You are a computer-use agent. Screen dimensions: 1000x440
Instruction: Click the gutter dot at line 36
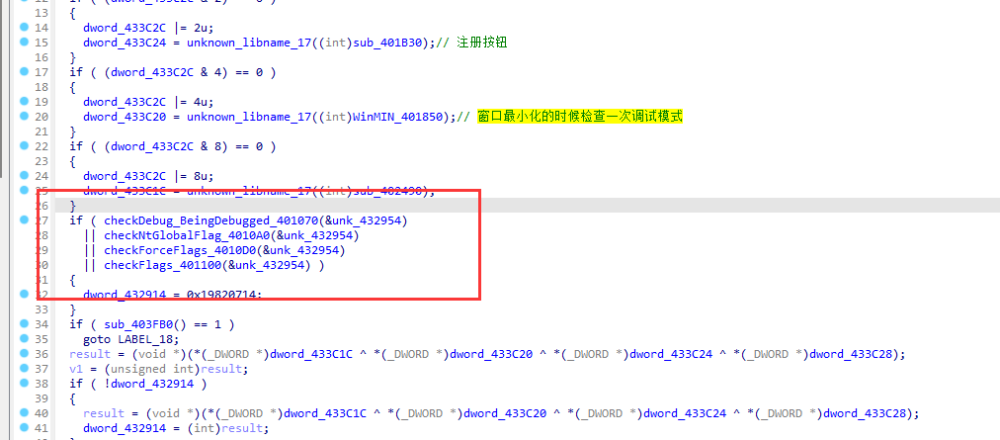tap(22, 354)
